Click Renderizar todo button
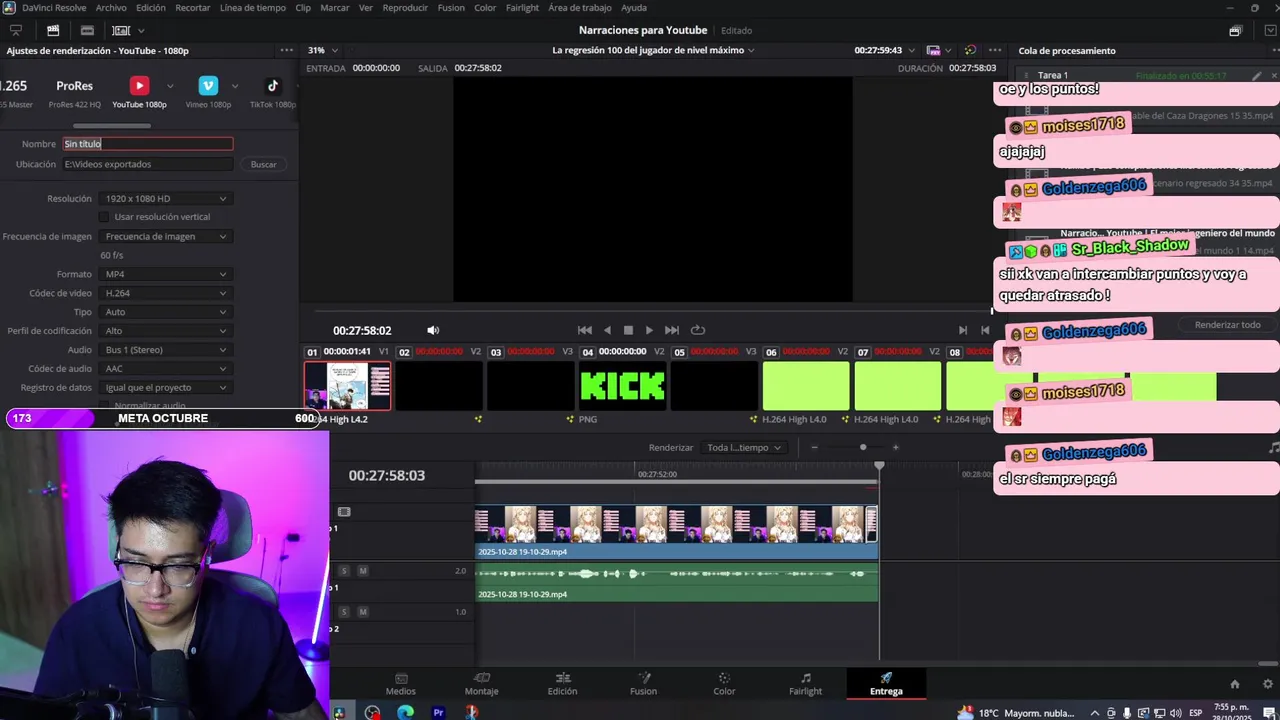This screenshot has height=720, width=1280. pos(1227,325)
